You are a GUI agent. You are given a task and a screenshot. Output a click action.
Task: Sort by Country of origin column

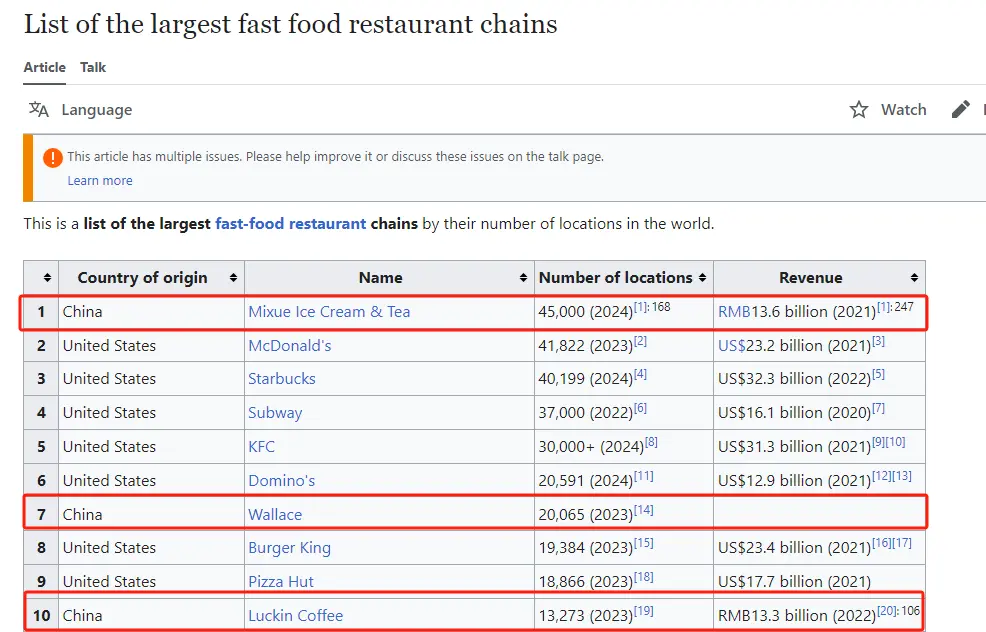tap(233, 277)
